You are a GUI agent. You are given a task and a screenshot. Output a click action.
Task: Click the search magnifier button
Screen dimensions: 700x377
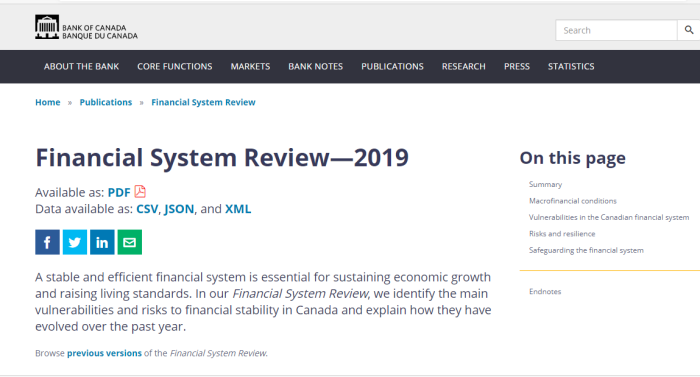[x=689, y=30]
